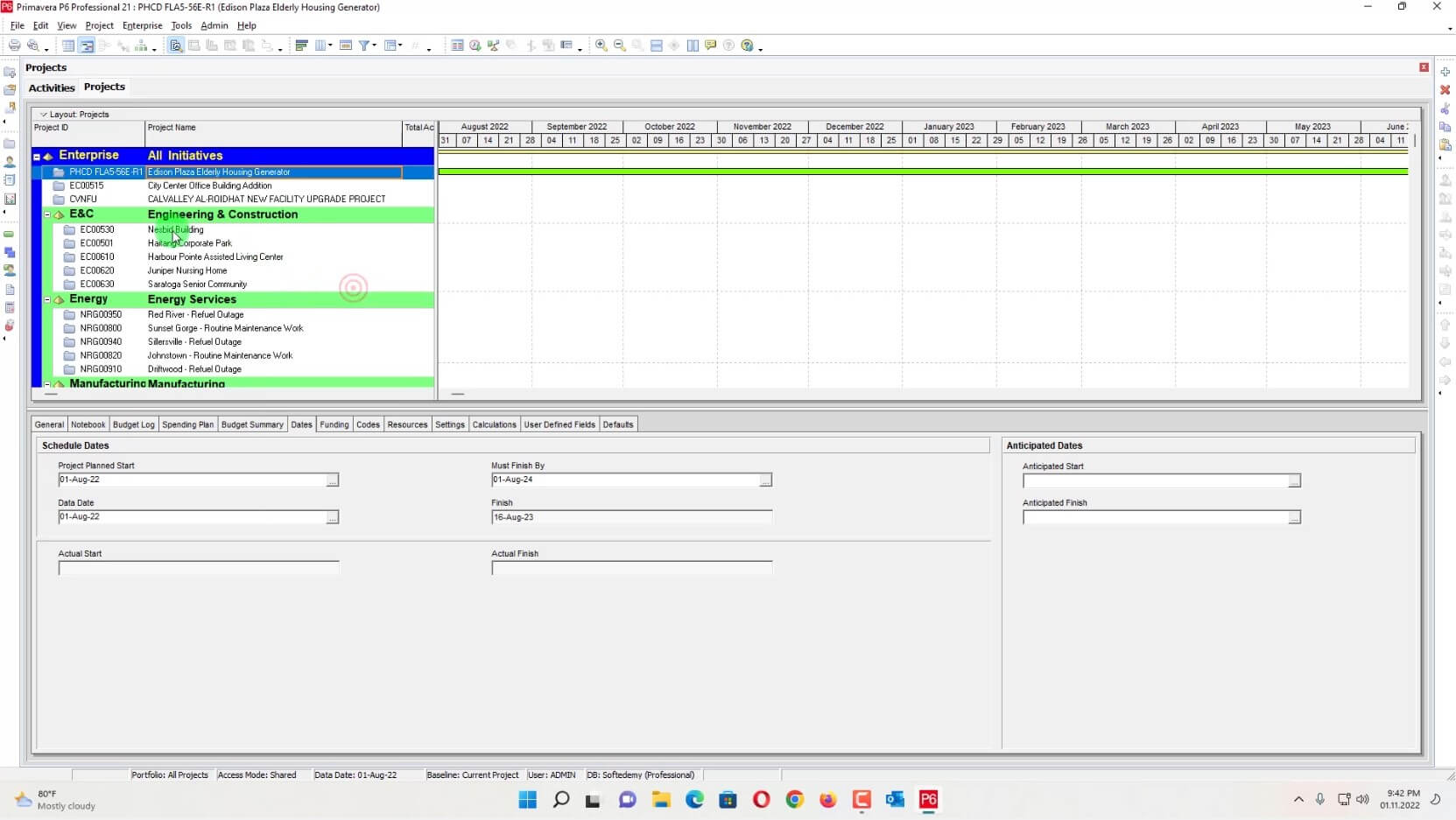Click the Bars toolbar icon

tap(301, 46)
